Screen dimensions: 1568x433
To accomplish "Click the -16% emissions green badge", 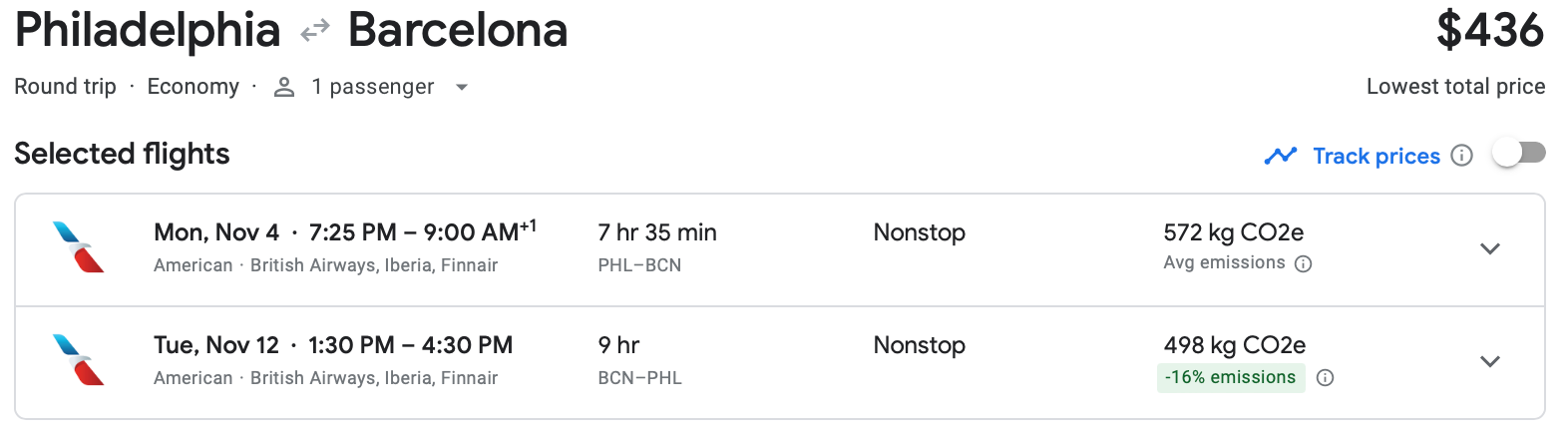I will click(1230, 378).
